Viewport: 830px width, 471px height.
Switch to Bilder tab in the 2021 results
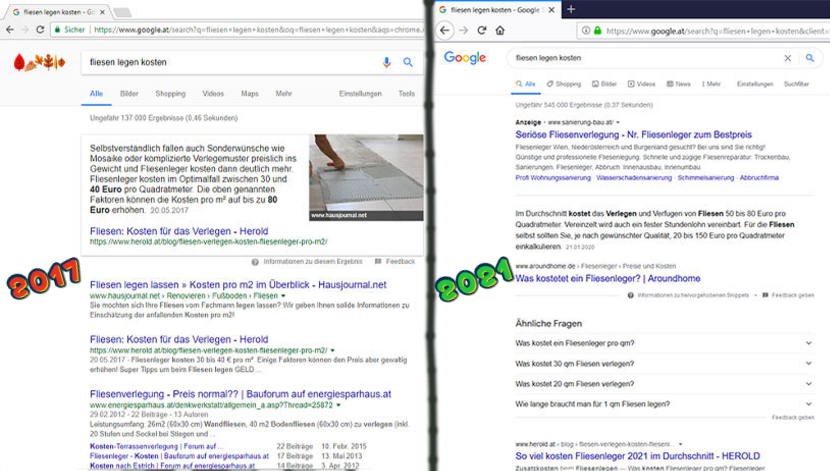click(604, 84)
